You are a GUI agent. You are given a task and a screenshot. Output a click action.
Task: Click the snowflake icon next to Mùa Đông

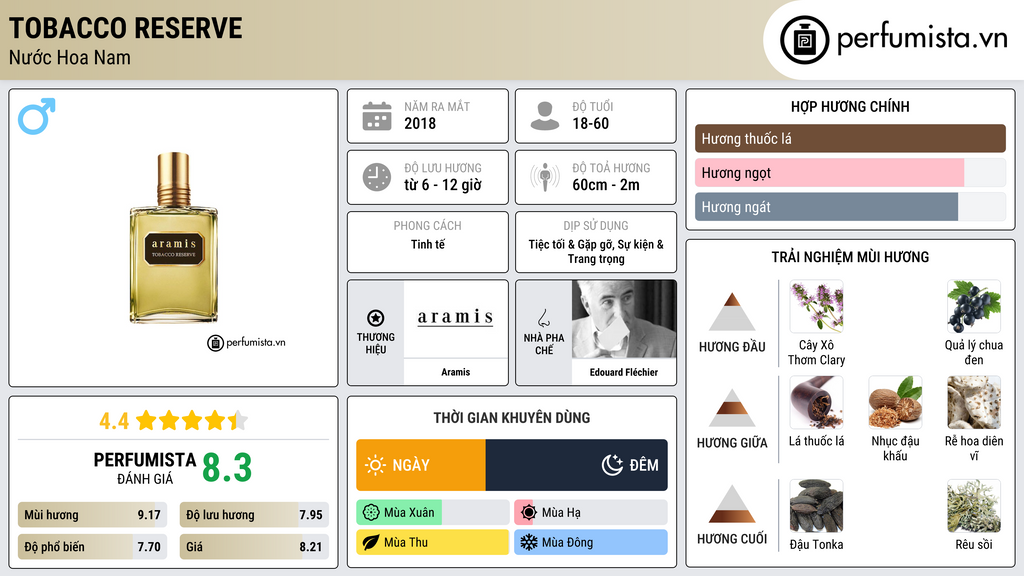point(529,542)
